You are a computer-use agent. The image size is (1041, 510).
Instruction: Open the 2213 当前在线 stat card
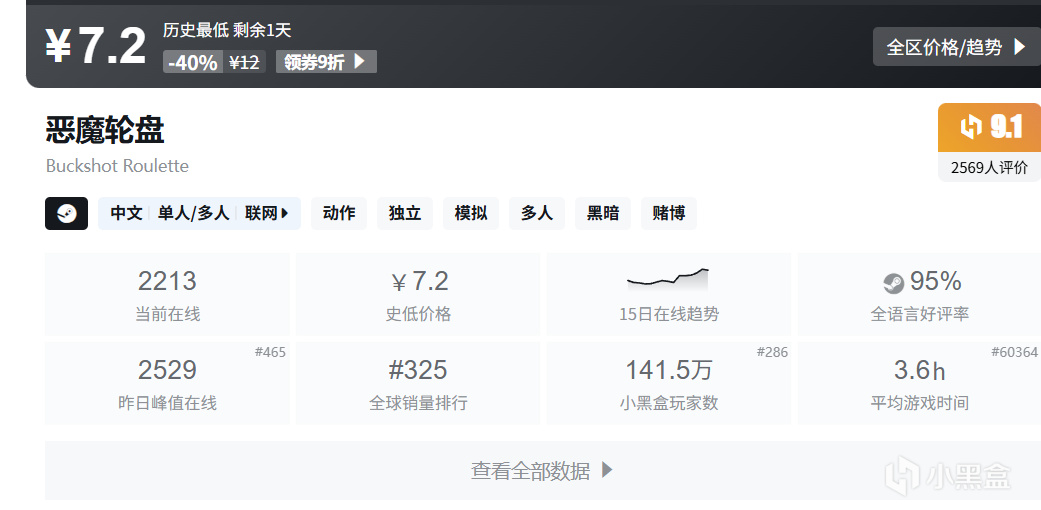pos(167,294)
